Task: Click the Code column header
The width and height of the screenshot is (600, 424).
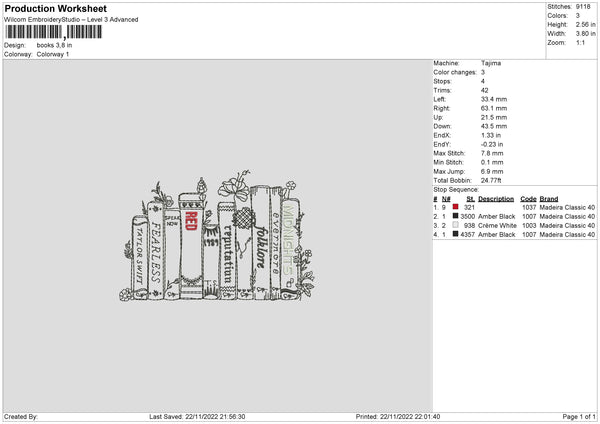Action: coord(529,198)
